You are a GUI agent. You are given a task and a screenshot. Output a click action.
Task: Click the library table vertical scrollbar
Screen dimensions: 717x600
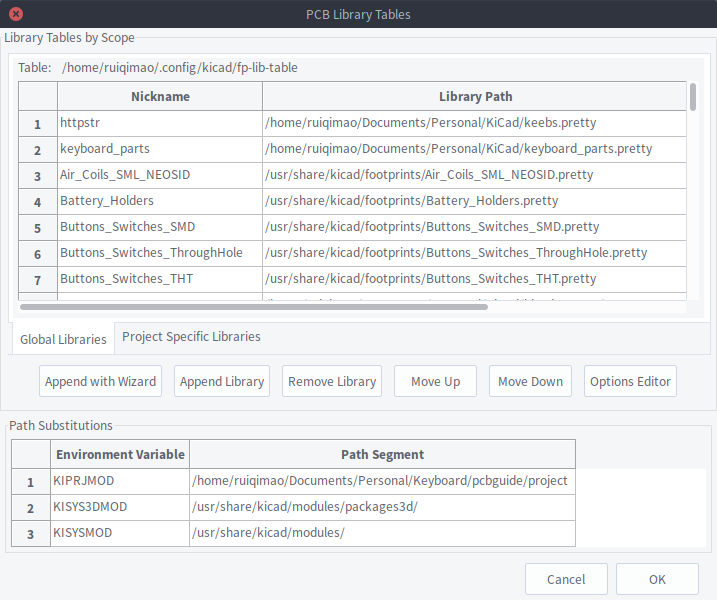(693, 96)
